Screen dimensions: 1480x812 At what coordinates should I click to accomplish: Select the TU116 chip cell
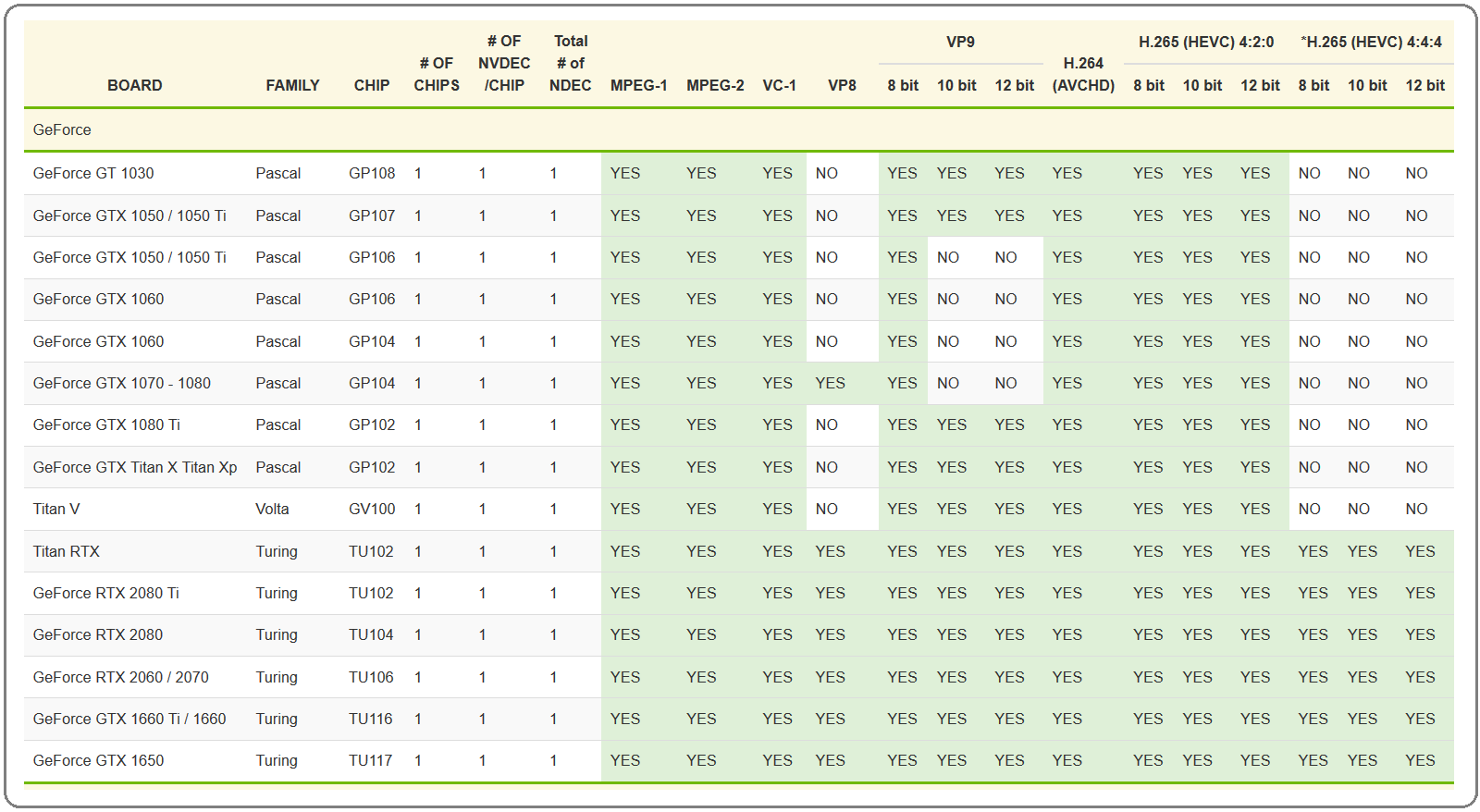pyautogui.click(x=371, y=719)
